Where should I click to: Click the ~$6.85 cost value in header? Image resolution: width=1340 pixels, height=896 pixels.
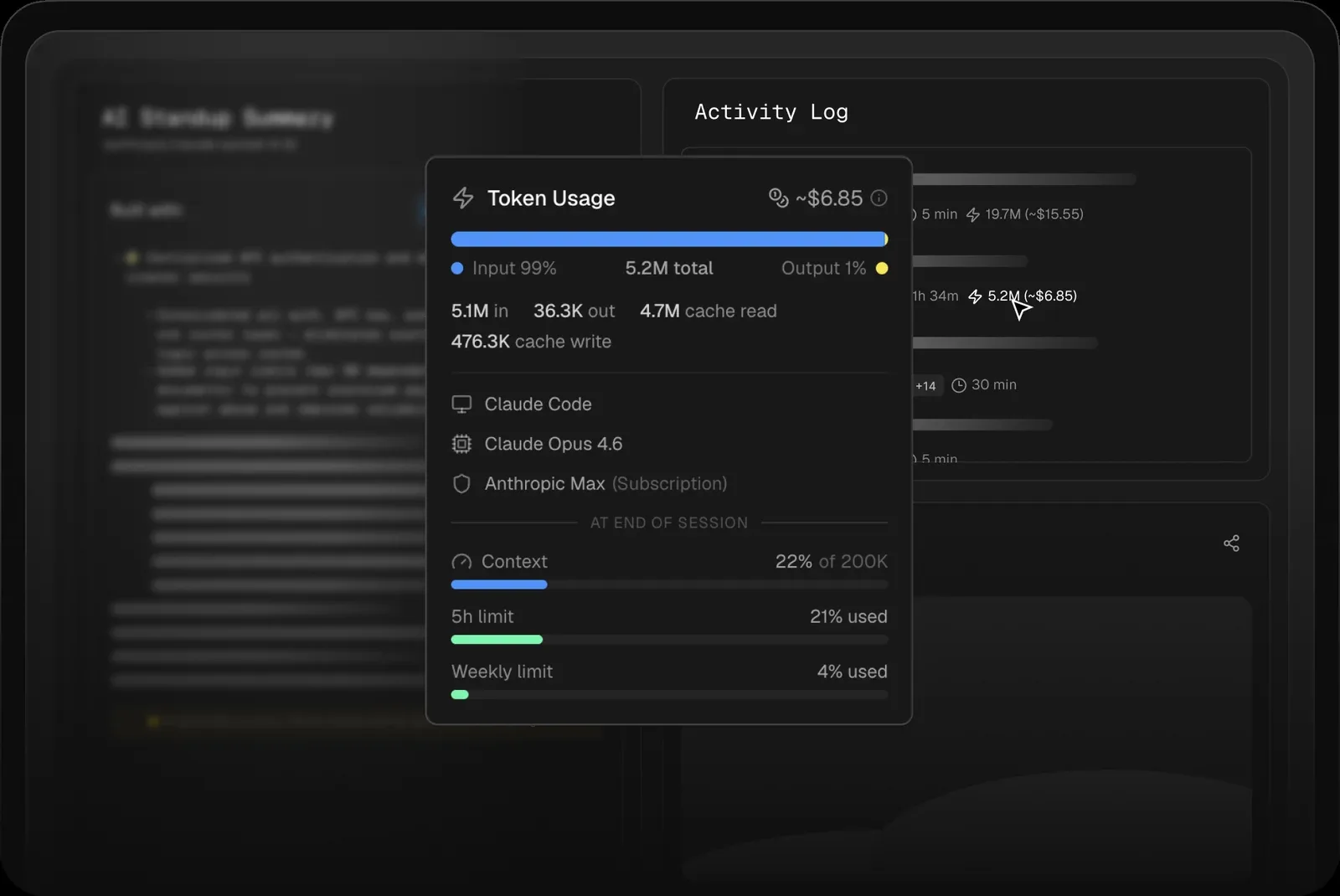[x=829, y=198]
